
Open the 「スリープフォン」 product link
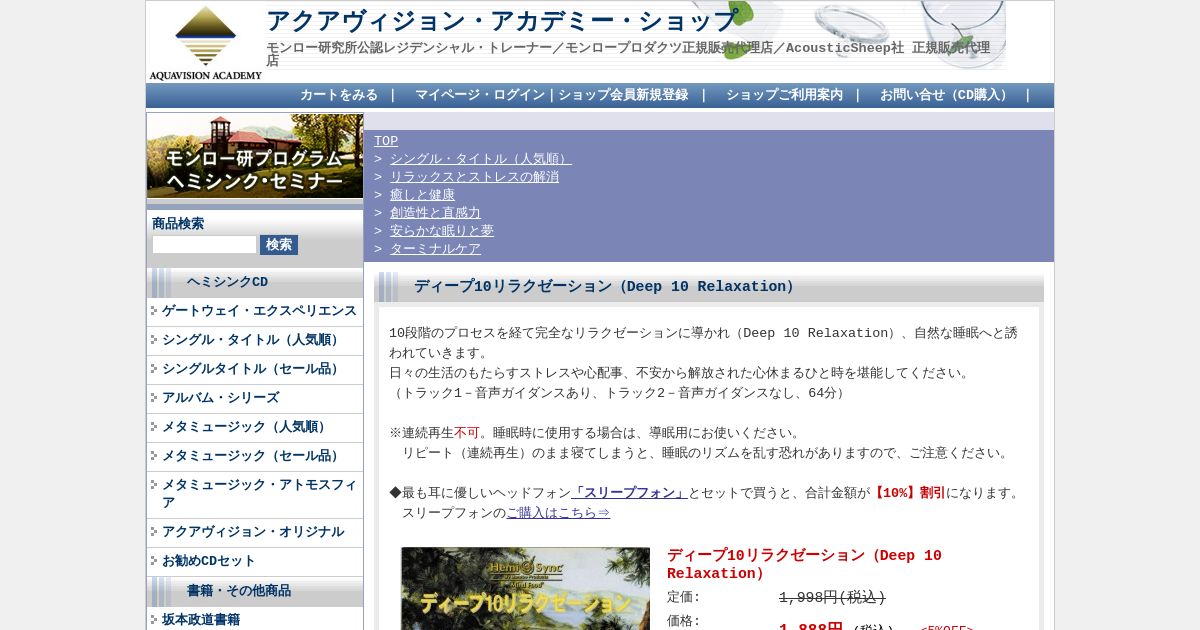click(629, 493)
